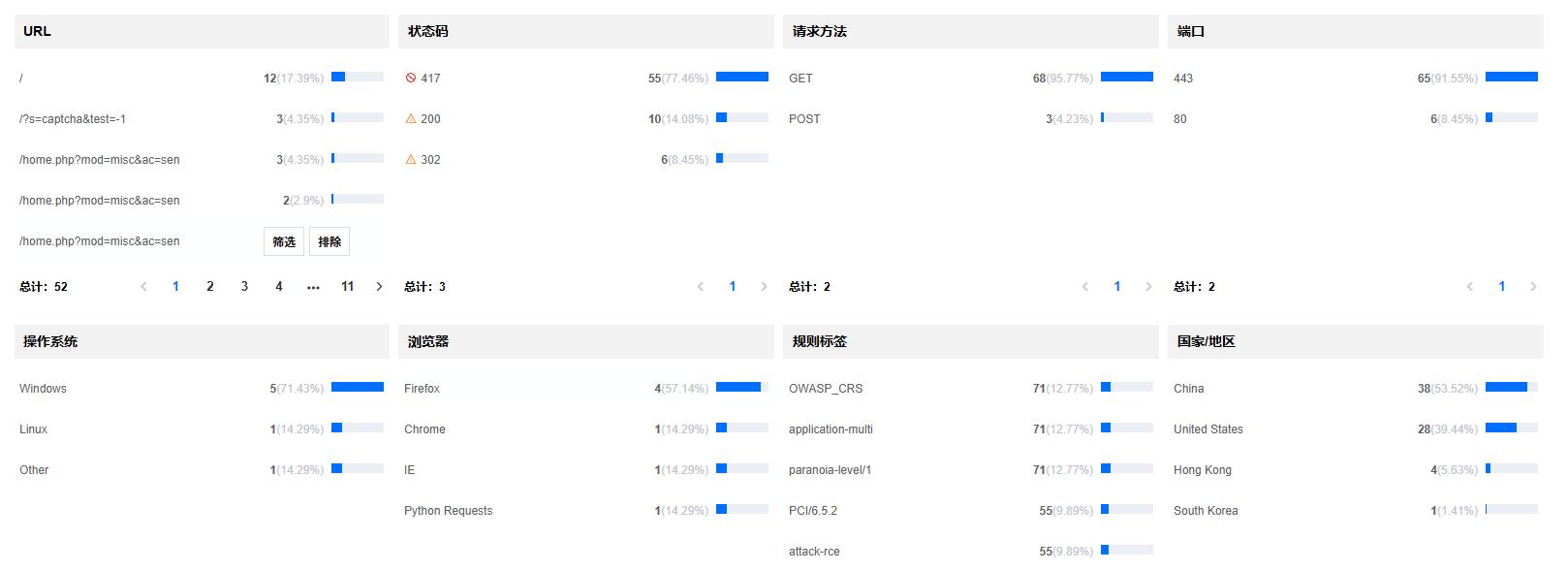This screenshot has height=571, width=1568.
Task: Jump to page 11 of URL list
Action: [347, 287]
